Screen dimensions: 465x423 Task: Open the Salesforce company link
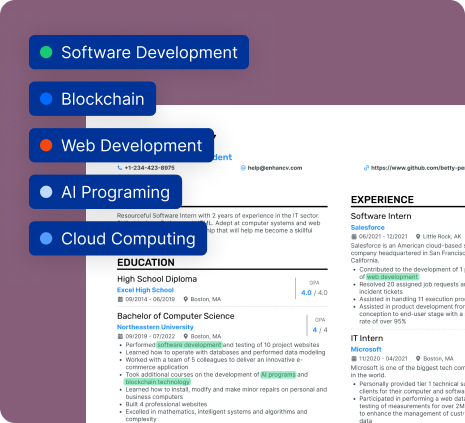(x=367, y=227)
